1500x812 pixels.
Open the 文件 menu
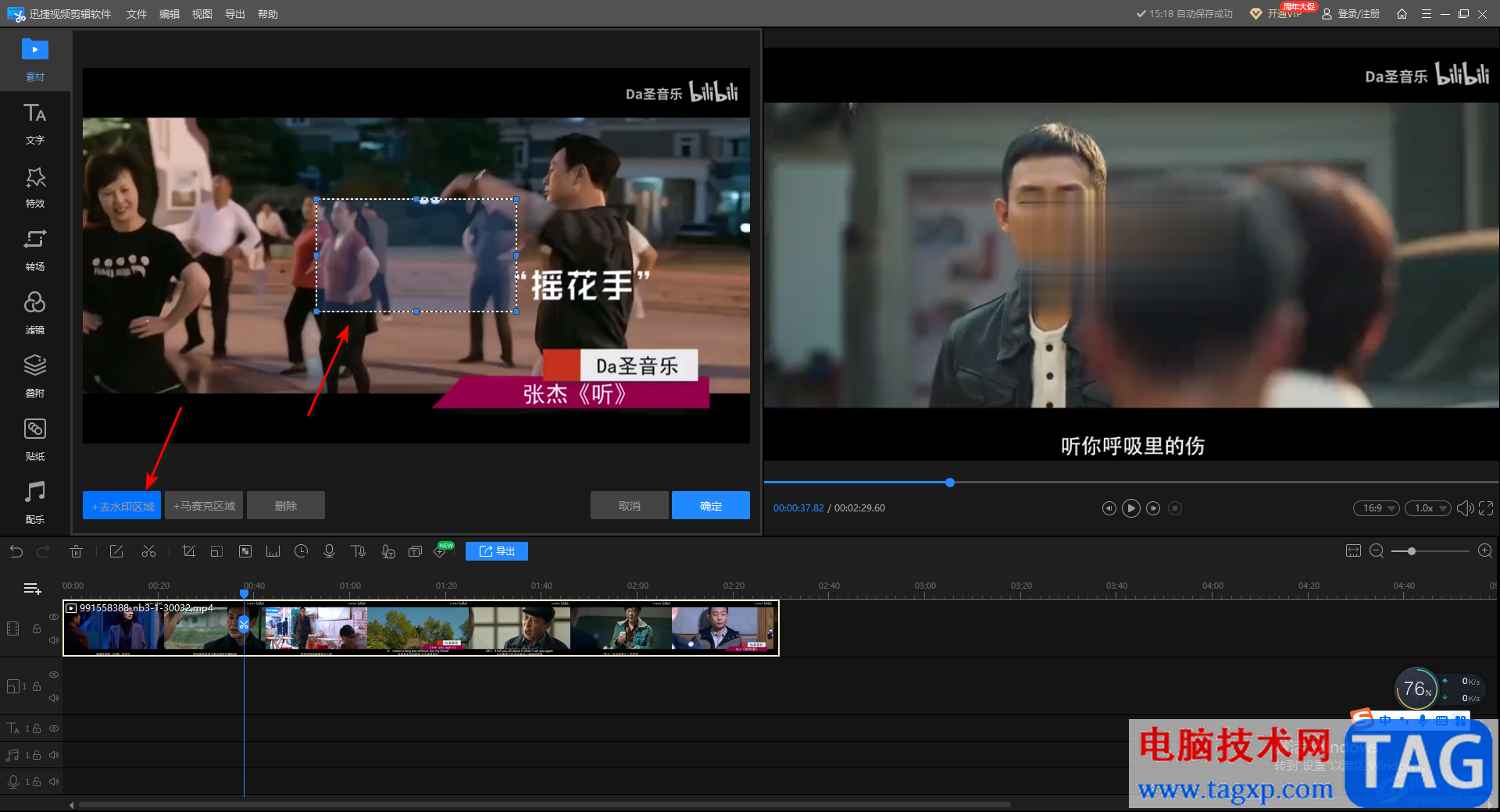(x=137, y=14)
